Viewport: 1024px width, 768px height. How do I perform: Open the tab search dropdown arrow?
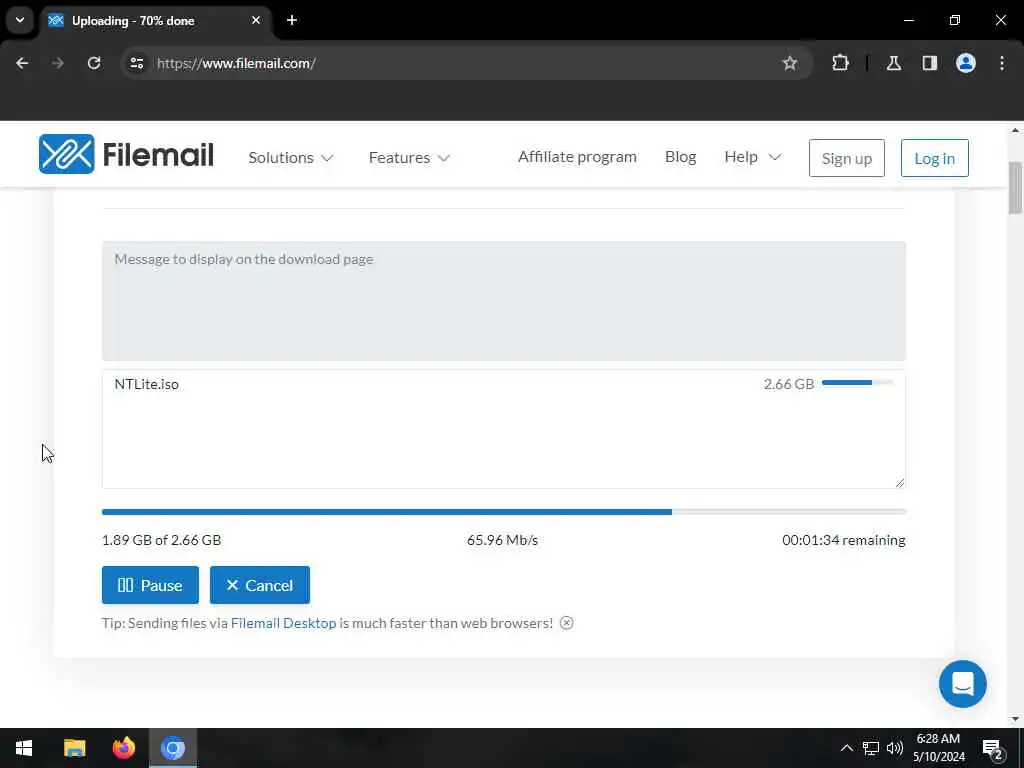click(x=20, y=20)
